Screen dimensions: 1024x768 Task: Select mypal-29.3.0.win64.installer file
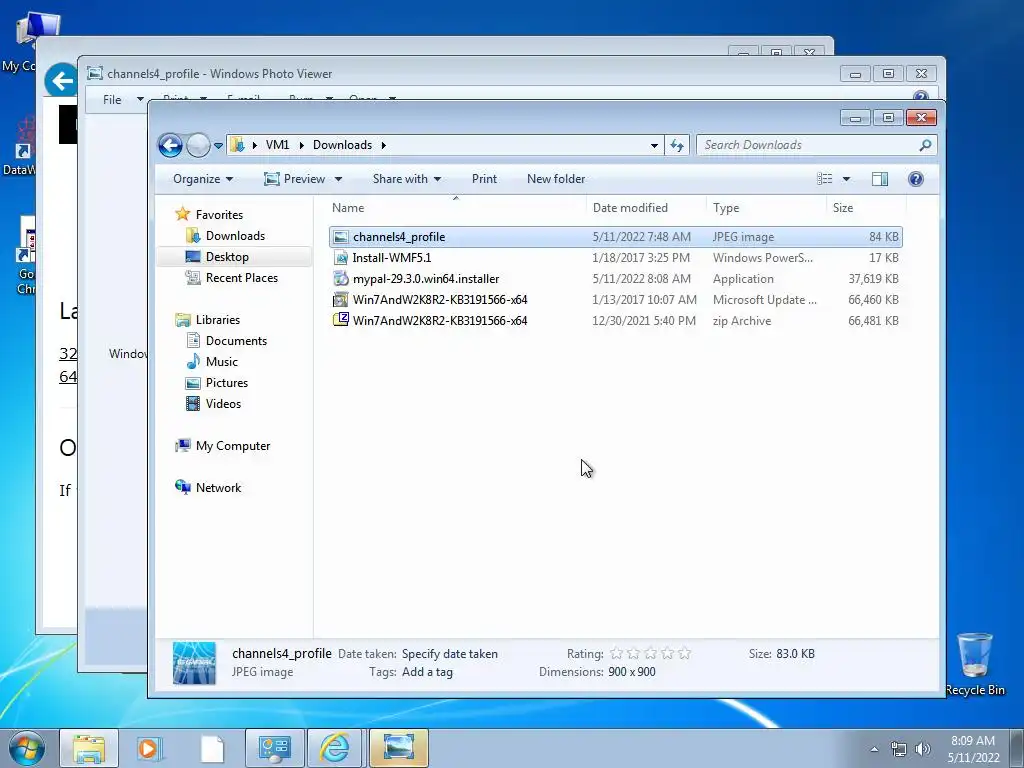click(x=616, y=279)
